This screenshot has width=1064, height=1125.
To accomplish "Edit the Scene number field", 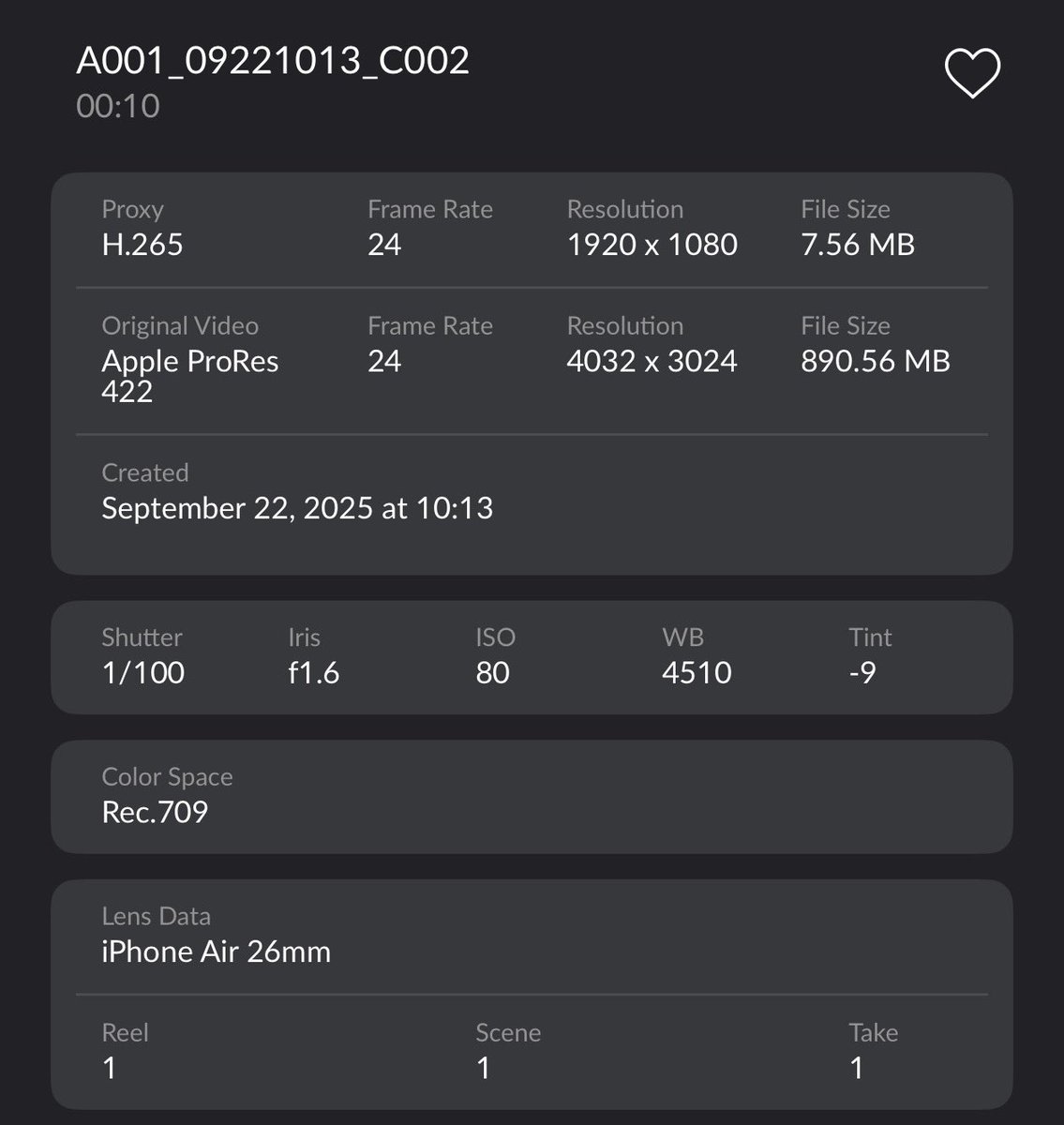I will pyautogui.click(x=508, y=1051).
